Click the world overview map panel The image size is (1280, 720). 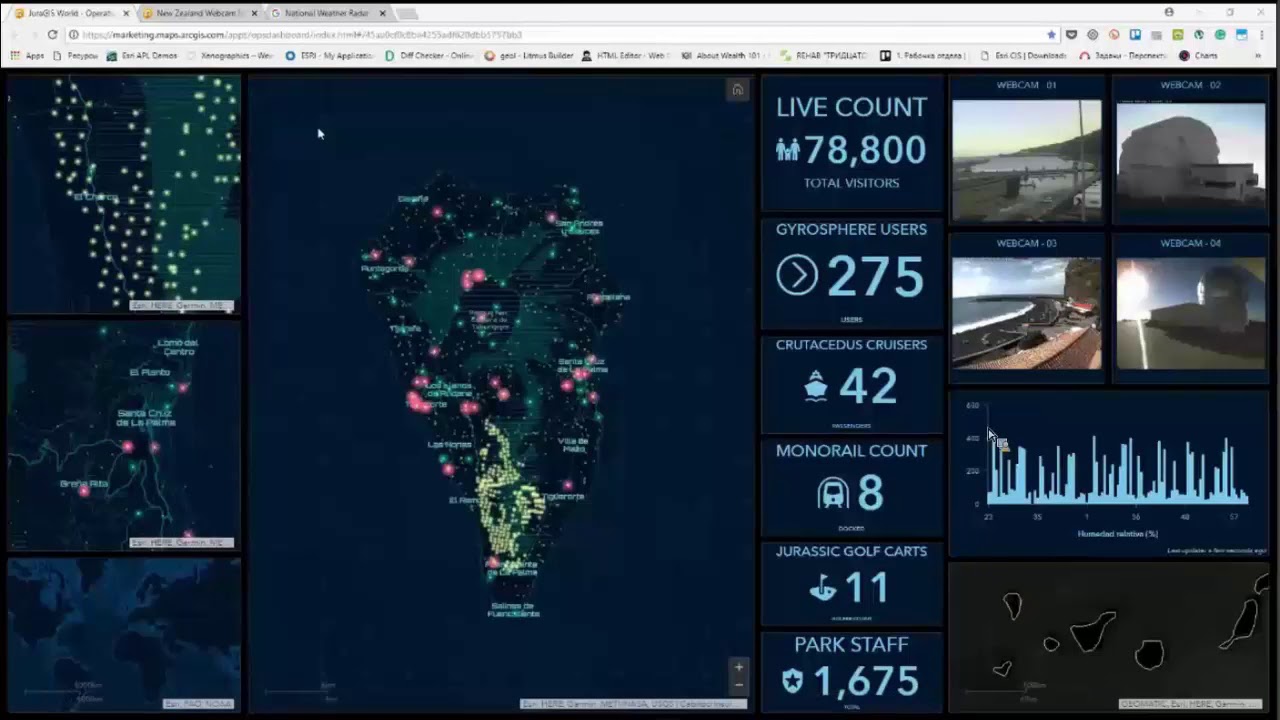click(x=124, y=635)
